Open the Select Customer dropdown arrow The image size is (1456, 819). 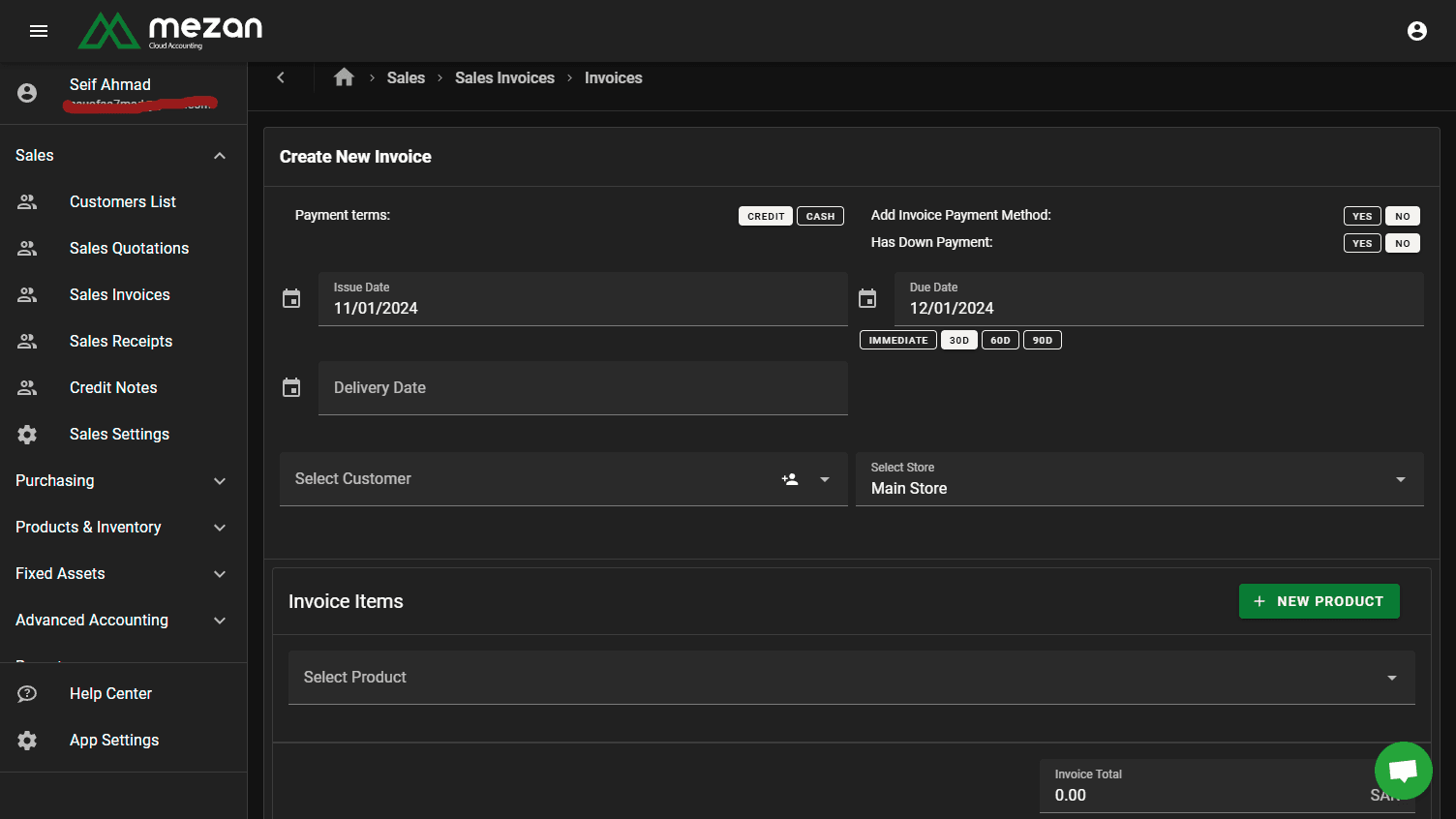point(825,479)
